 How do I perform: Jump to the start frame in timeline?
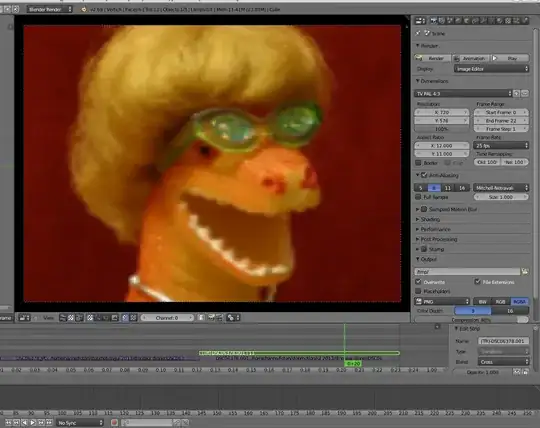tap(8, 422)
